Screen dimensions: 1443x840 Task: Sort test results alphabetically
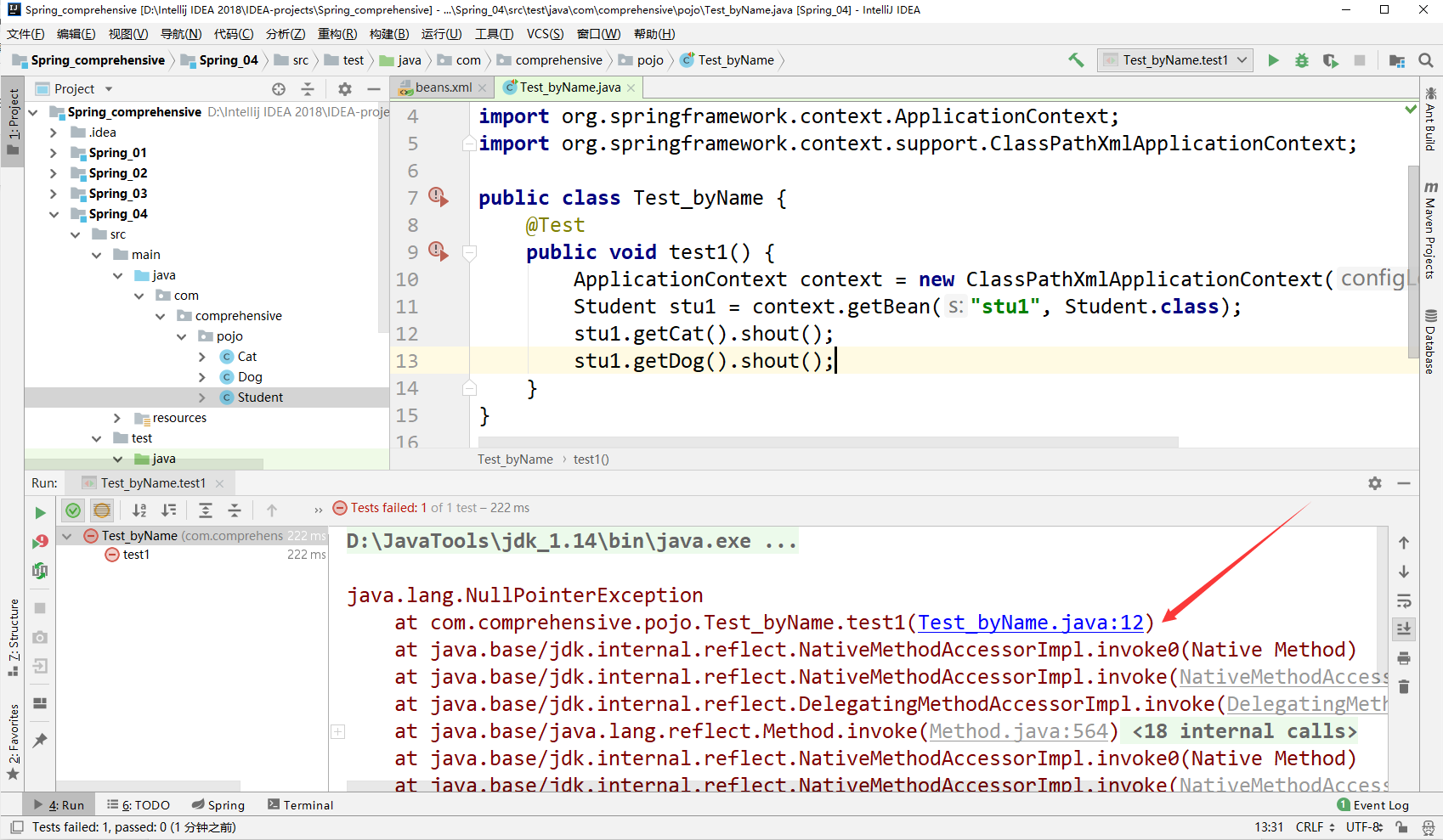pos(139,510)
